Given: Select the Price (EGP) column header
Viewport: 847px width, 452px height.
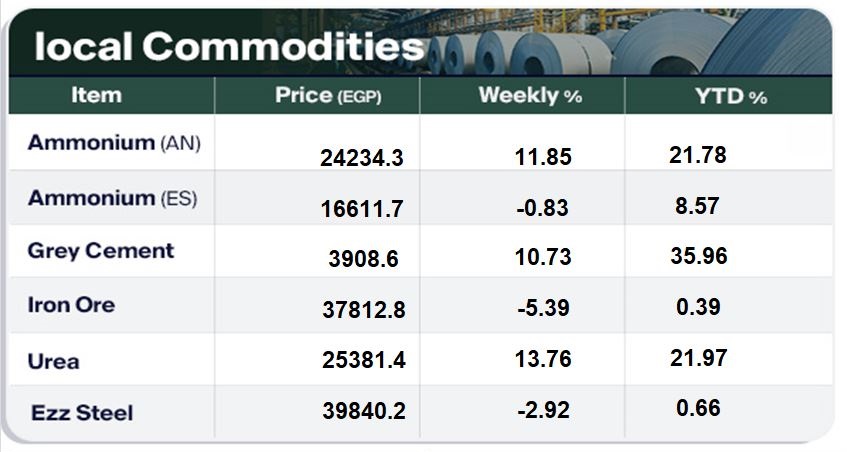Looking at the screenshot, I should pos(328,96).
